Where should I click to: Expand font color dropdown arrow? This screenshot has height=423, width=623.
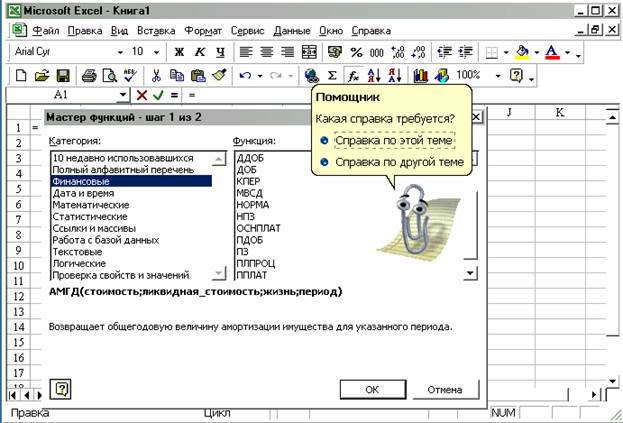(x=568, y=52)
